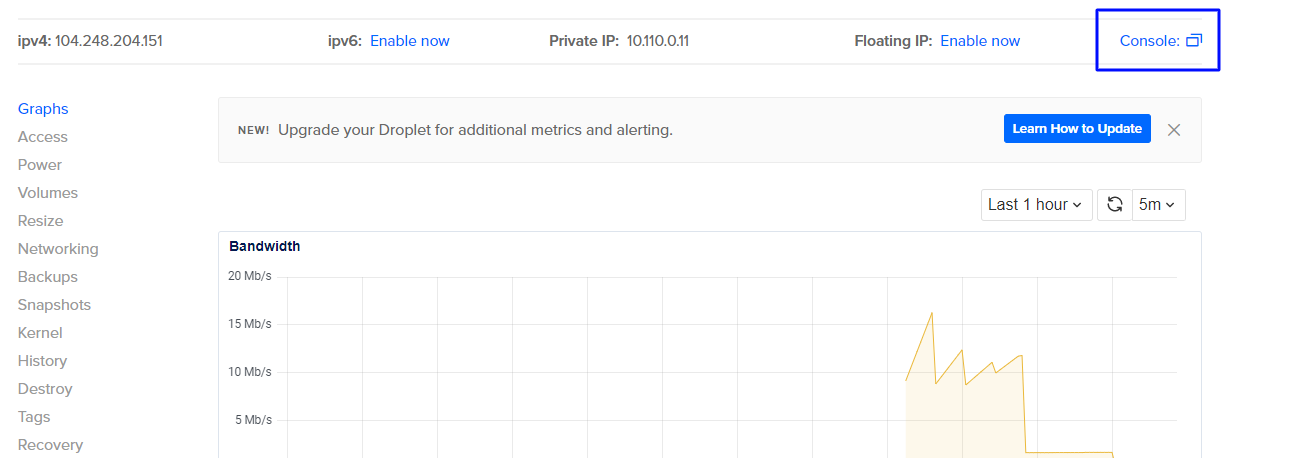Go to Backups in sidebar

tap(48, 277)
